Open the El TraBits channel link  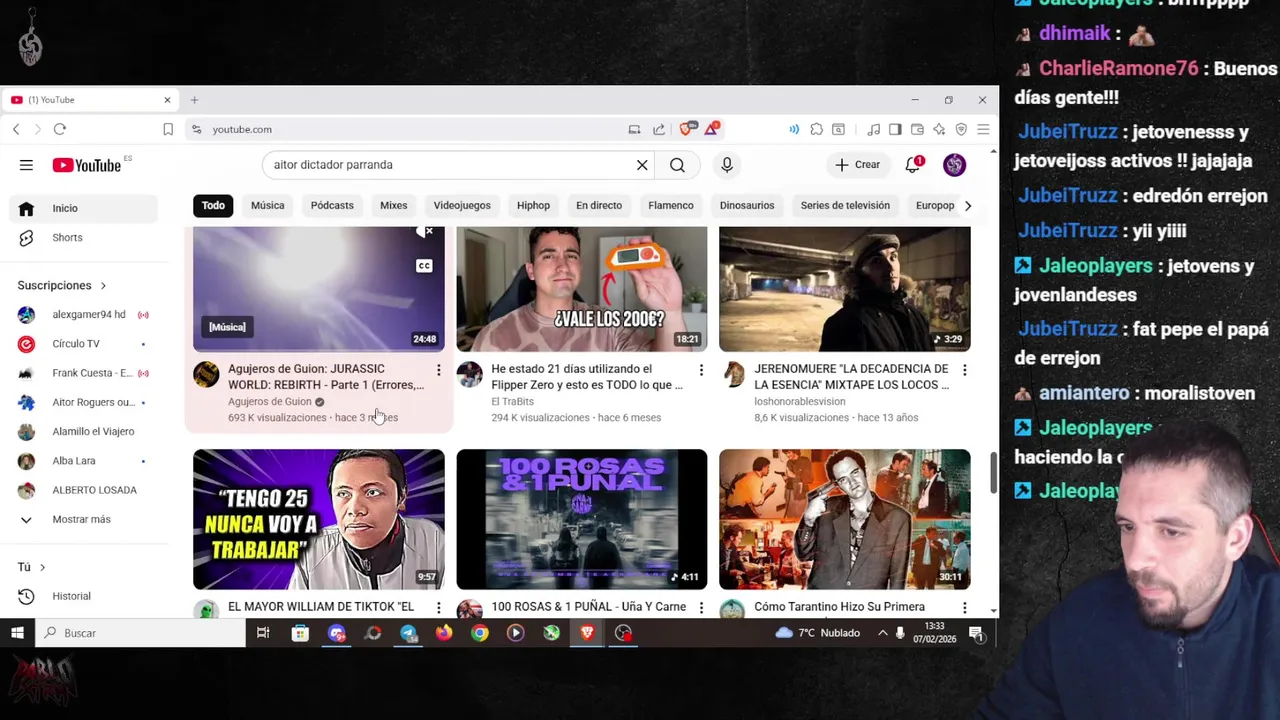512,402
